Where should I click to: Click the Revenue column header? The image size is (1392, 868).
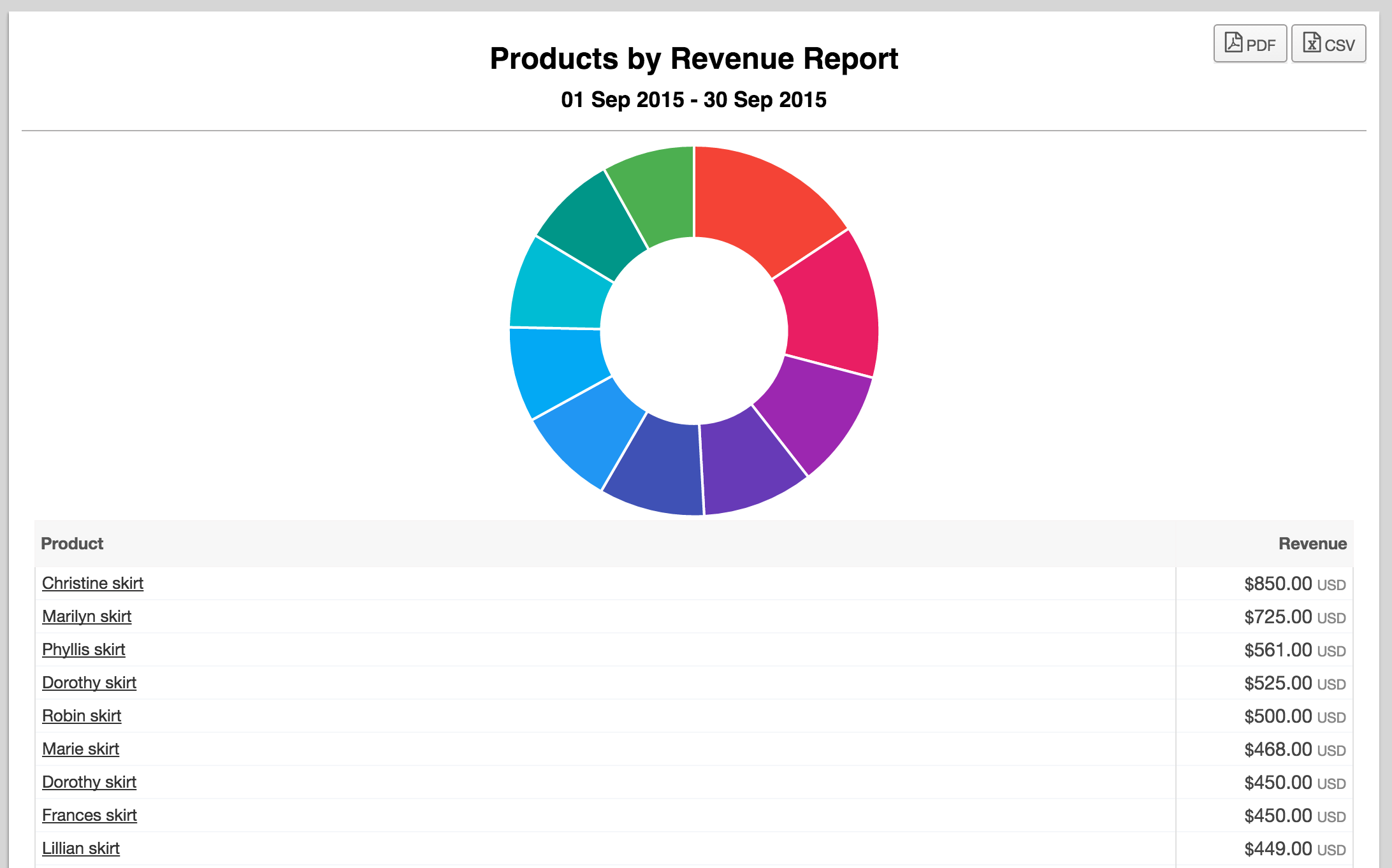(x=1312, y=544)
